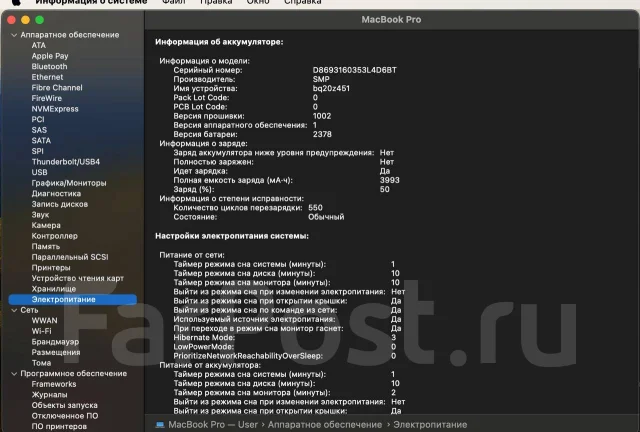
Task: Select Диагностика in the sidebar
Action: pyautogui.click(x=56, y=194)
